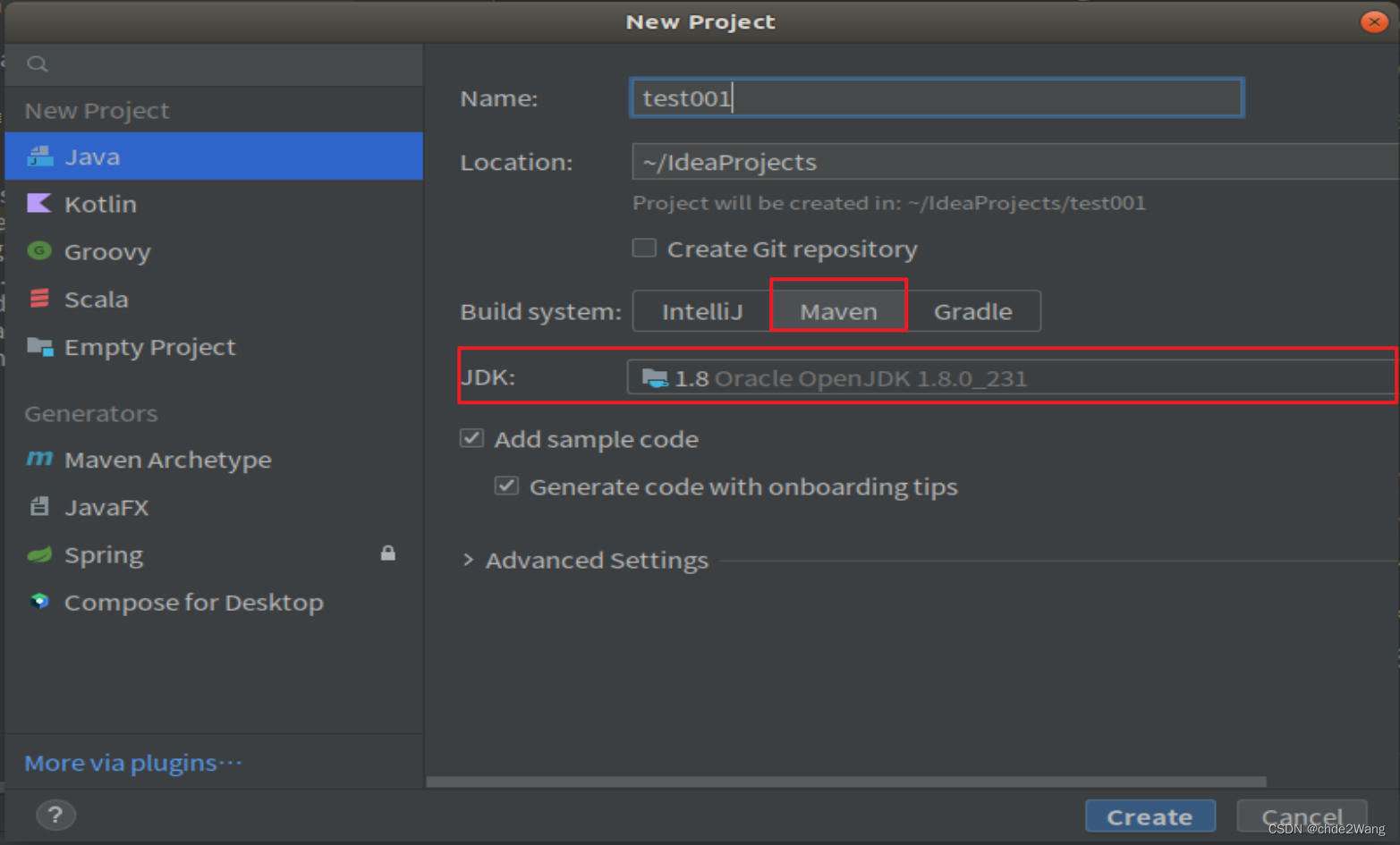Screen dimensions: 1400x845
Task: Select Scala project type
Action: point(214,299)
